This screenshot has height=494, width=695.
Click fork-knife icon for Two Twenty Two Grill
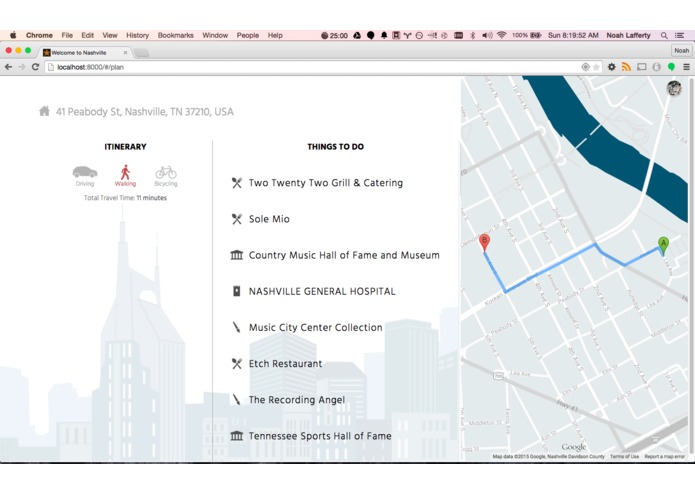237,183
